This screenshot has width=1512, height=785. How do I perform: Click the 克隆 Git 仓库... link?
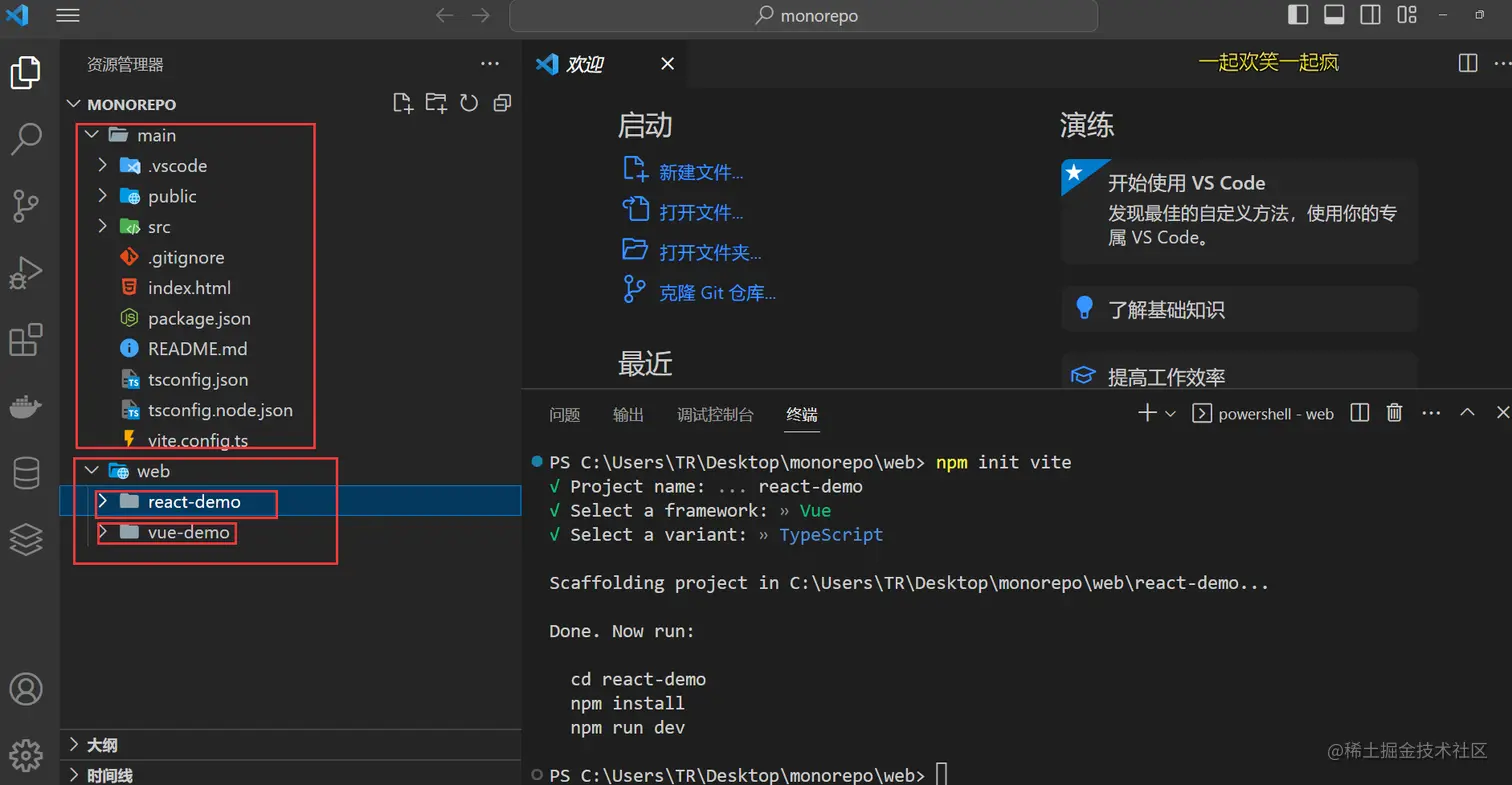click(x=717, y=293)
